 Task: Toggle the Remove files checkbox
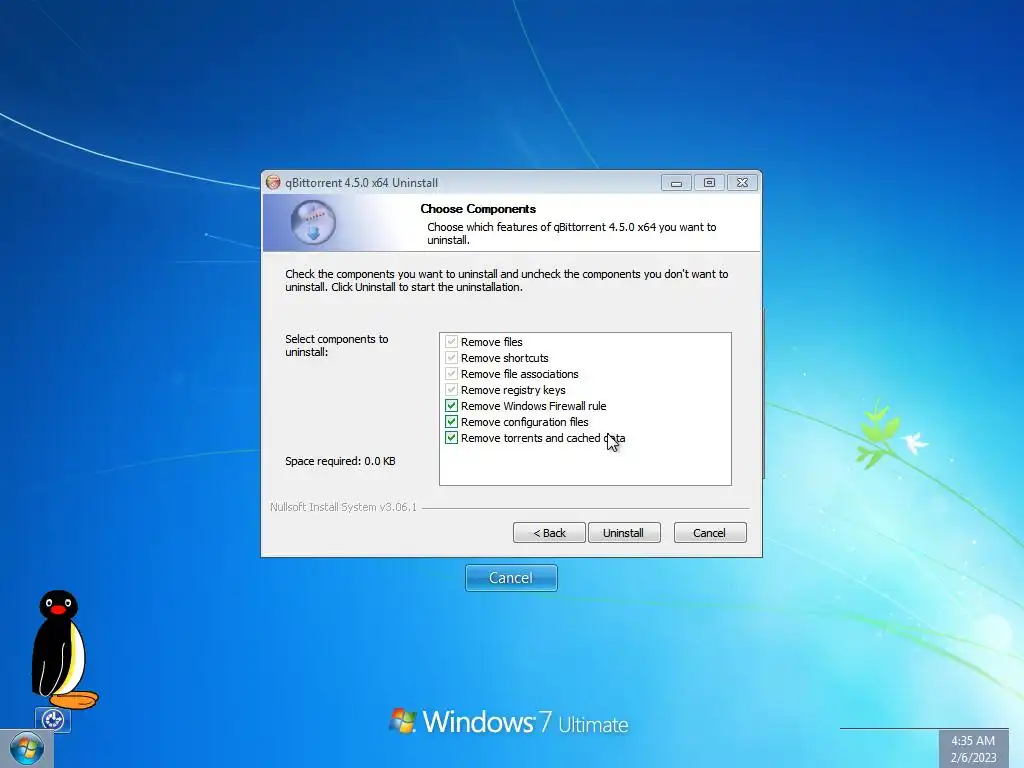click(x=451, y=342)
